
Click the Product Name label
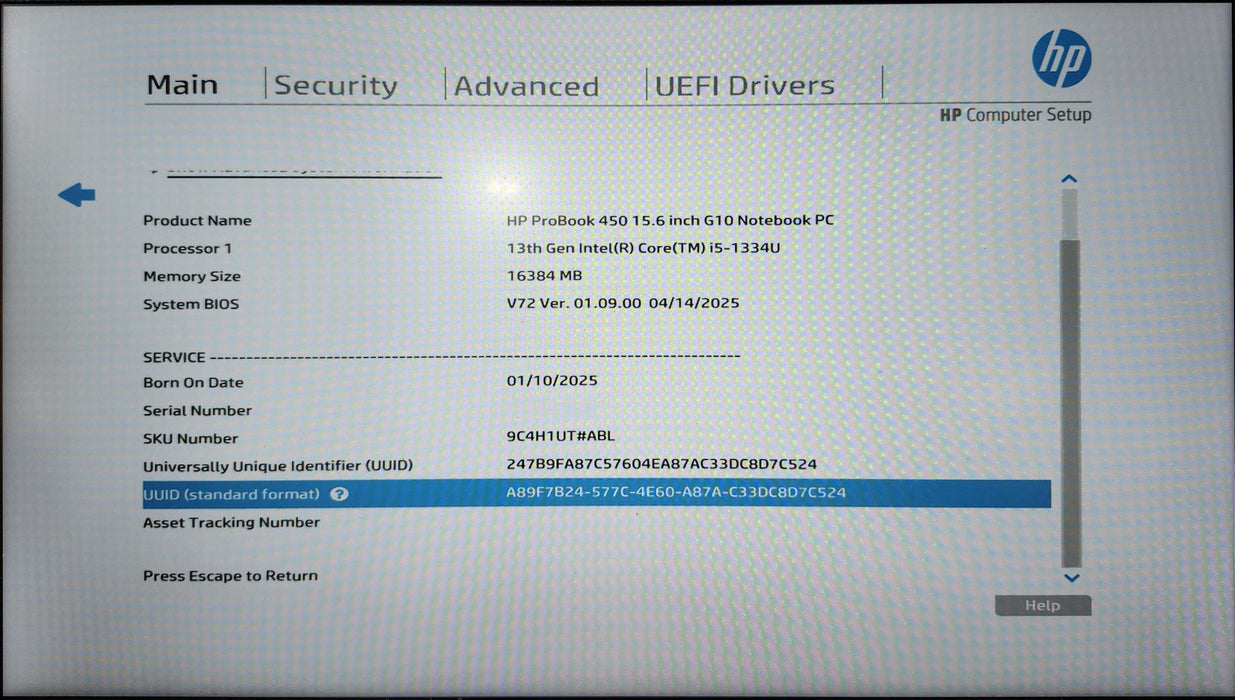coord(197,221)
